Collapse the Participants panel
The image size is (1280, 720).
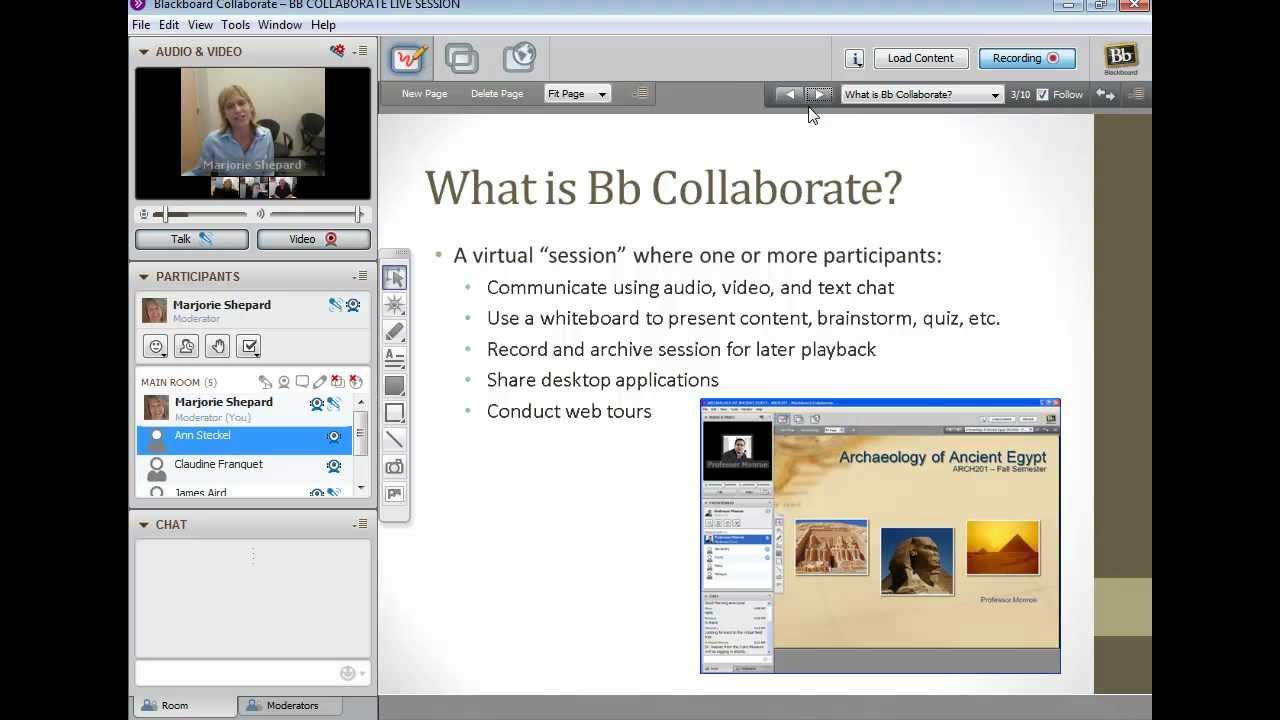144,276
